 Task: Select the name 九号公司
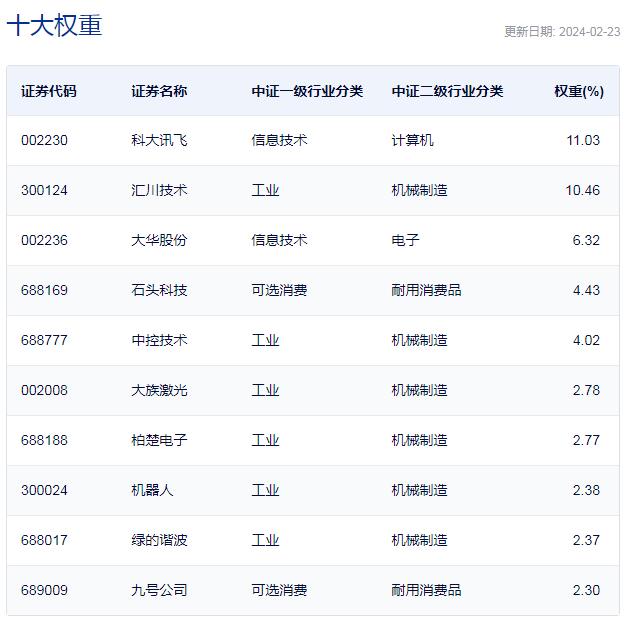159,590
